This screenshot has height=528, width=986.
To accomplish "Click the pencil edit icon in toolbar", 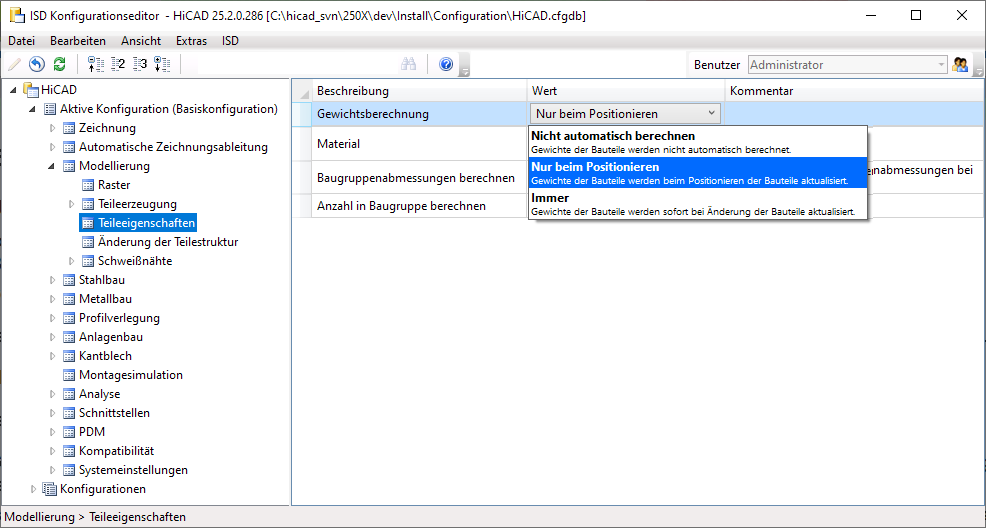I will [x=14, y=64].
